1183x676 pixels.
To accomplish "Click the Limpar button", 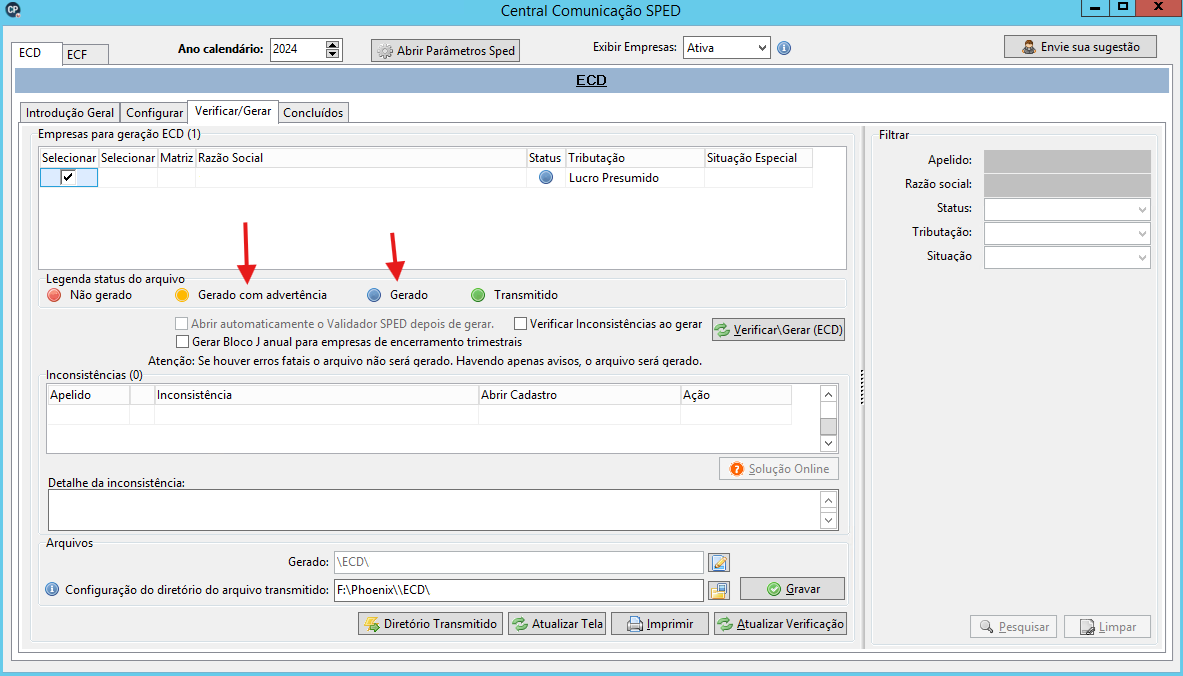I will (x=1108, y=627).
